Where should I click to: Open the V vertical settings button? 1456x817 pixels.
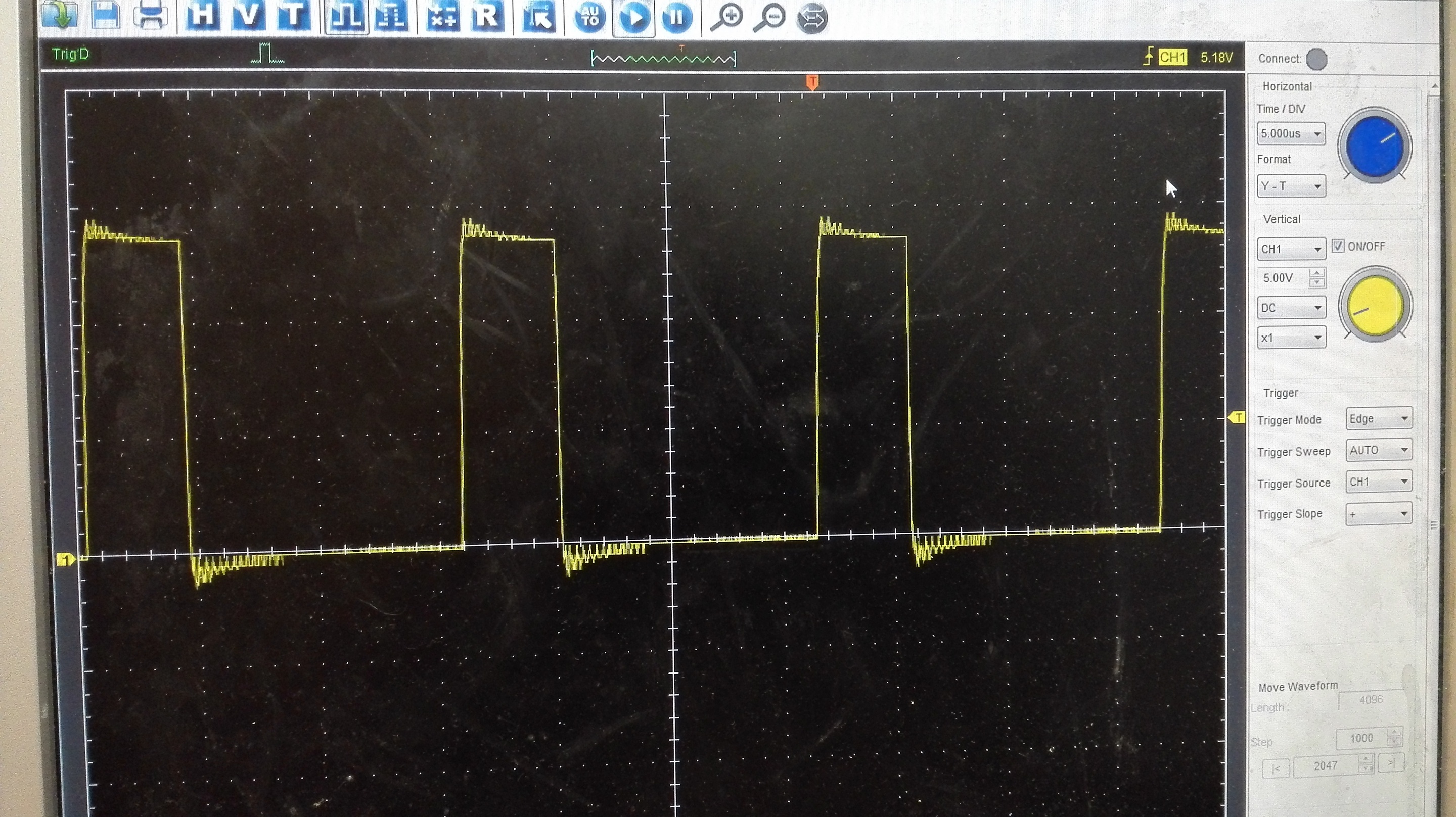(248, 14)
